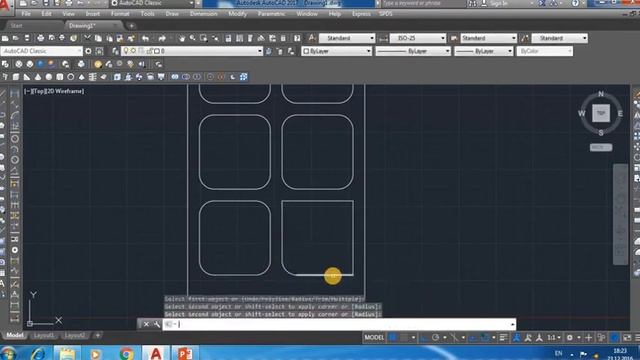
Task: Click the Dimension Style icon
Action: pos(383,38)
